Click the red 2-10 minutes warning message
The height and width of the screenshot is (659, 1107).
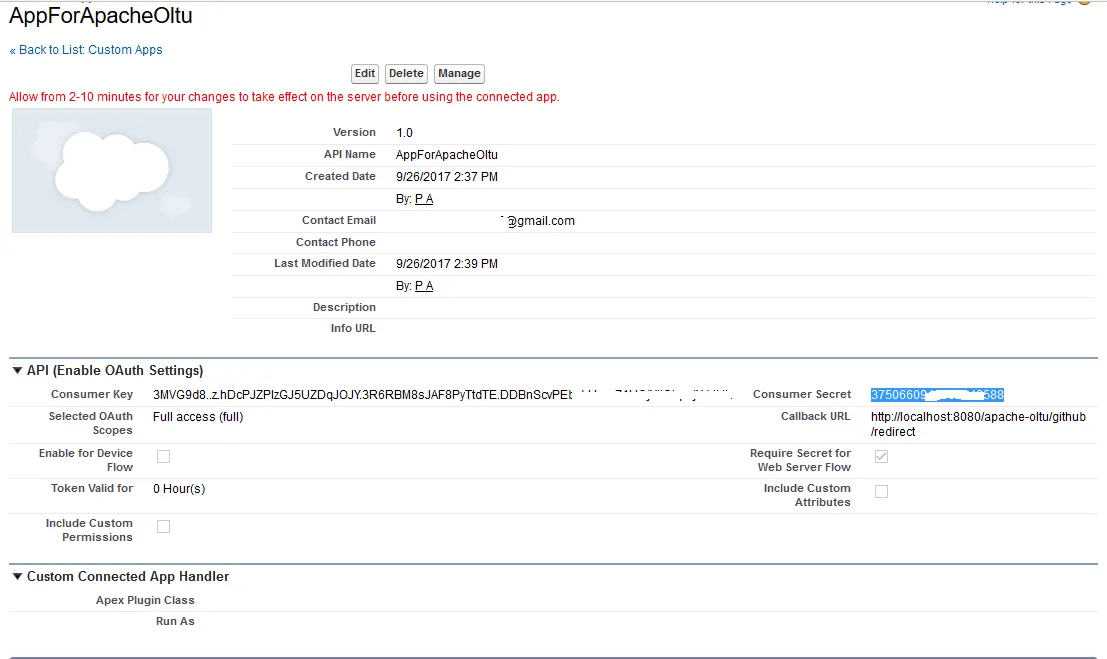point(284,97)
